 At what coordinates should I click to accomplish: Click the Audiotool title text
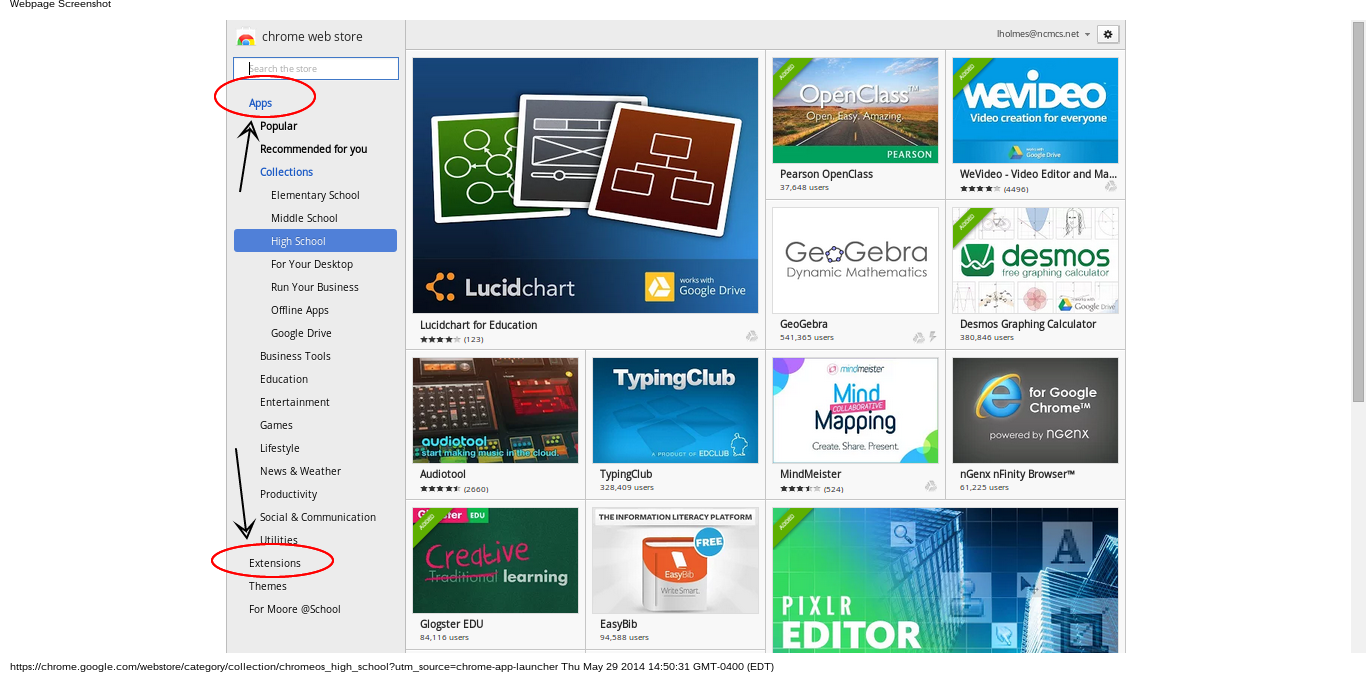coord(443,474)
